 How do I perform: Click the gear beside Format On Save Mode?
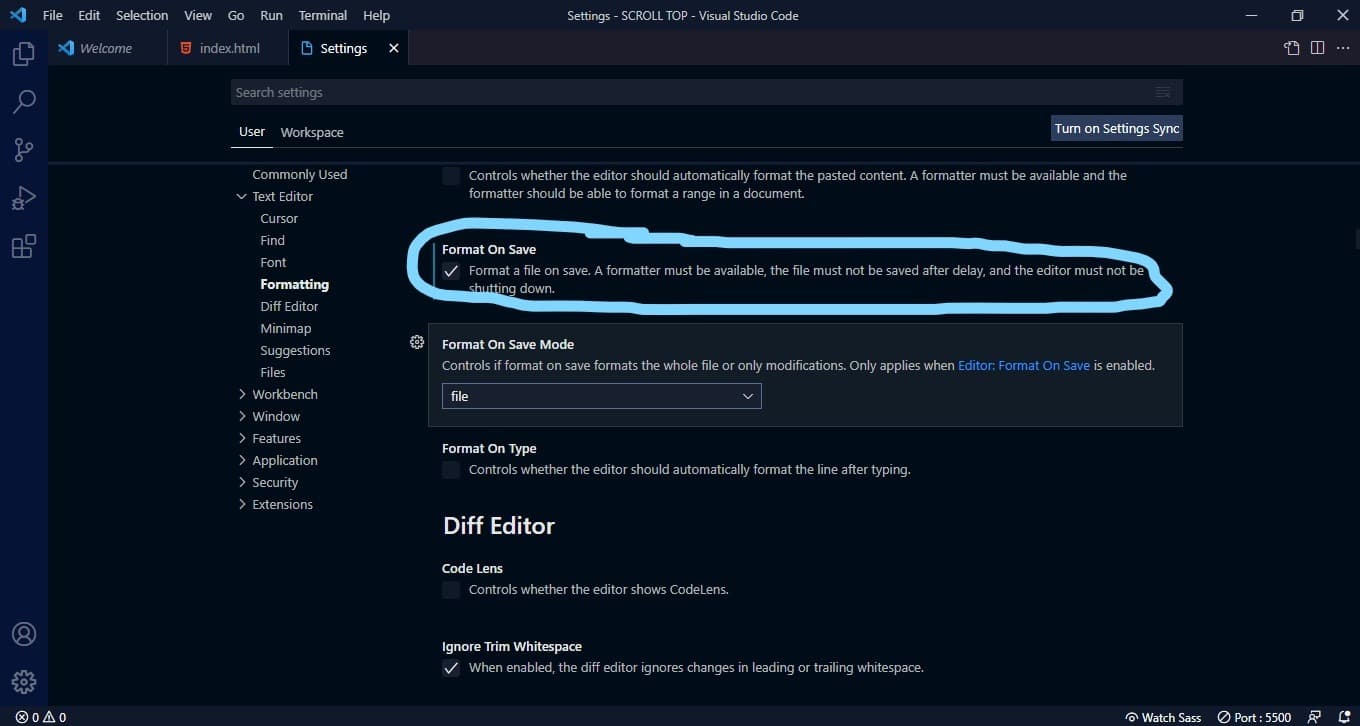(416, 342)
